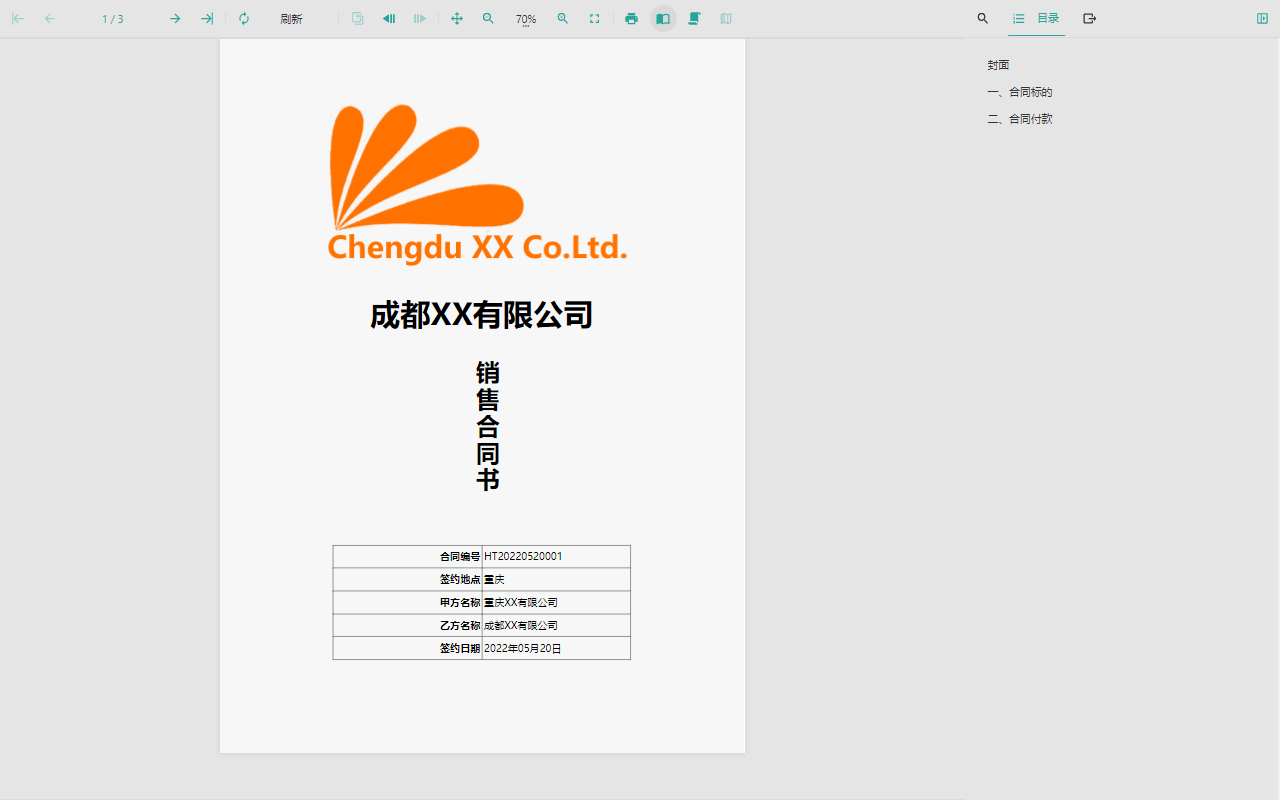Enter fullscreen view mode
Image resolution: width=1280 pixels, height=800 pixels.
595,19
